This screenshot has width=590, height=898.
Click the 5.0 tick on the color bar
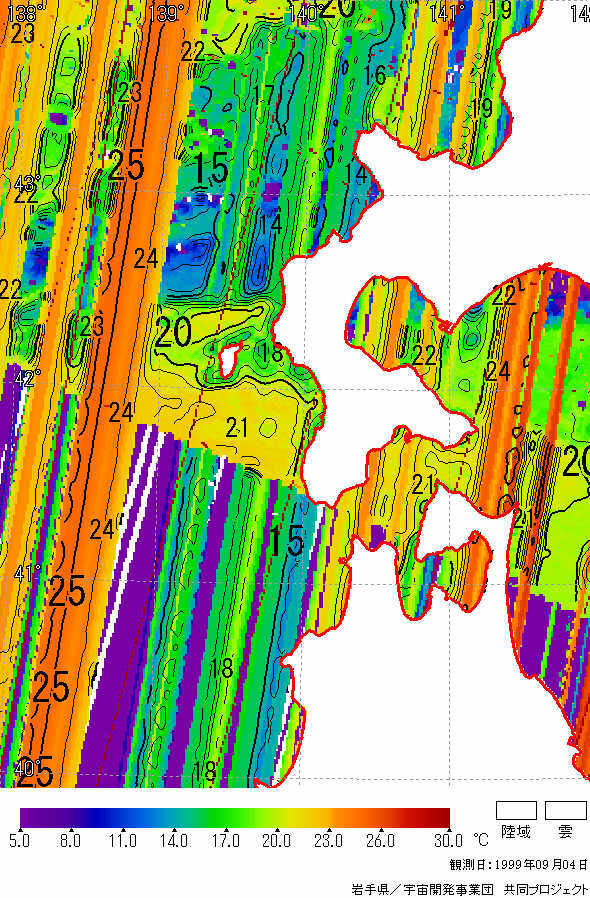click(19, 841)
